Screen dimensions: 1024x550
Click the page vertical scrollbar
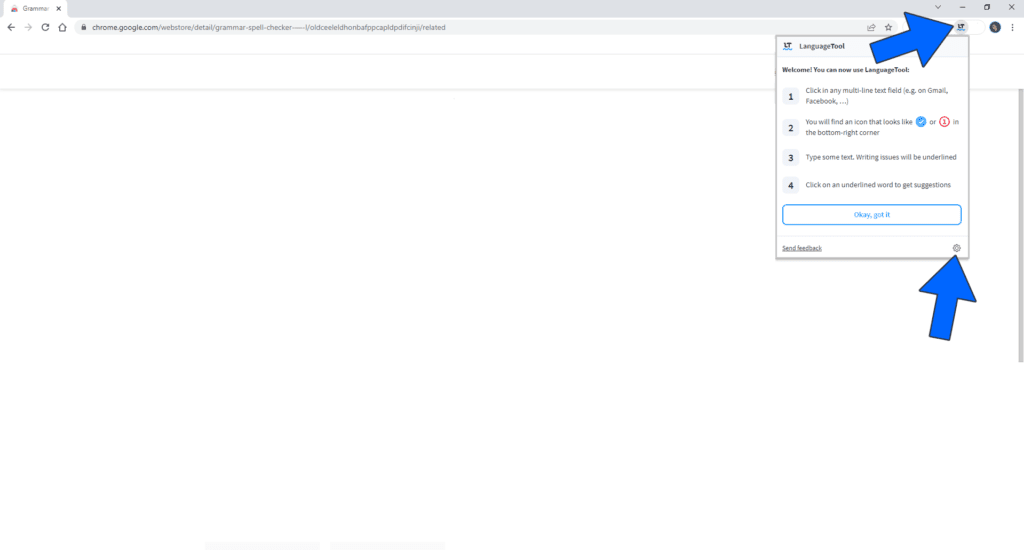[1021, 225]
